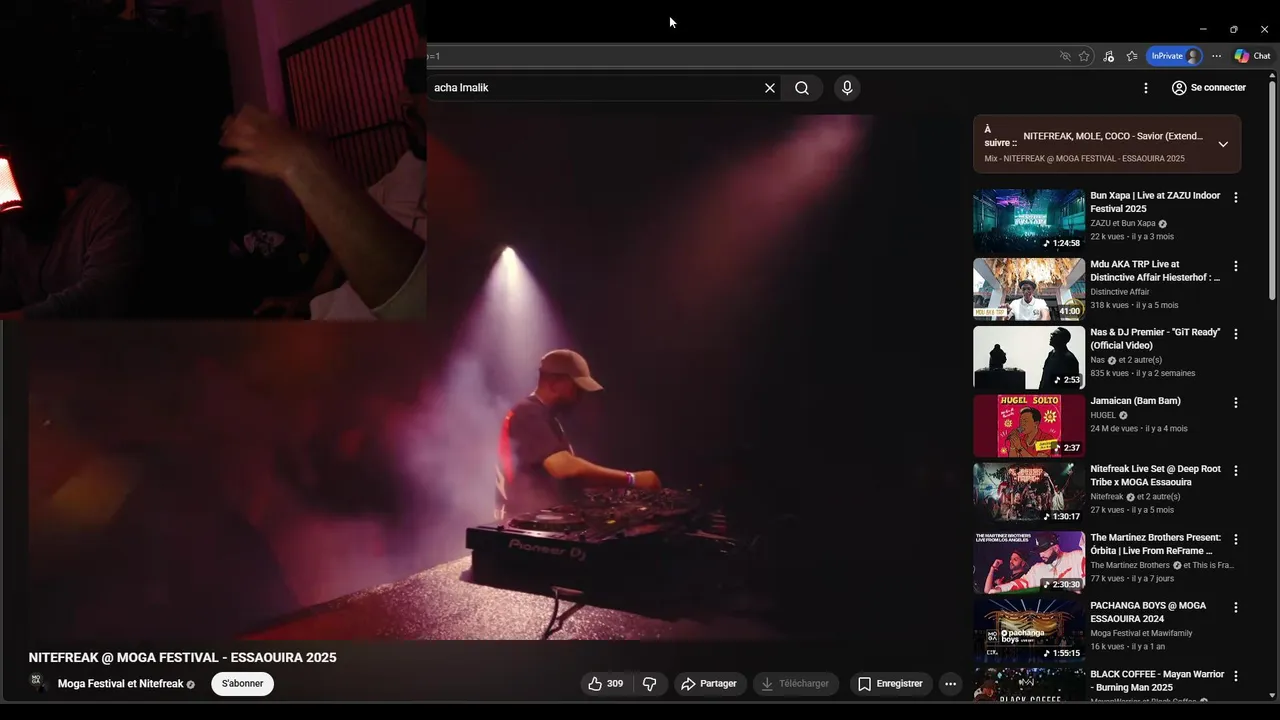
Task: Click the webcam overlay window
Action: 213,160
